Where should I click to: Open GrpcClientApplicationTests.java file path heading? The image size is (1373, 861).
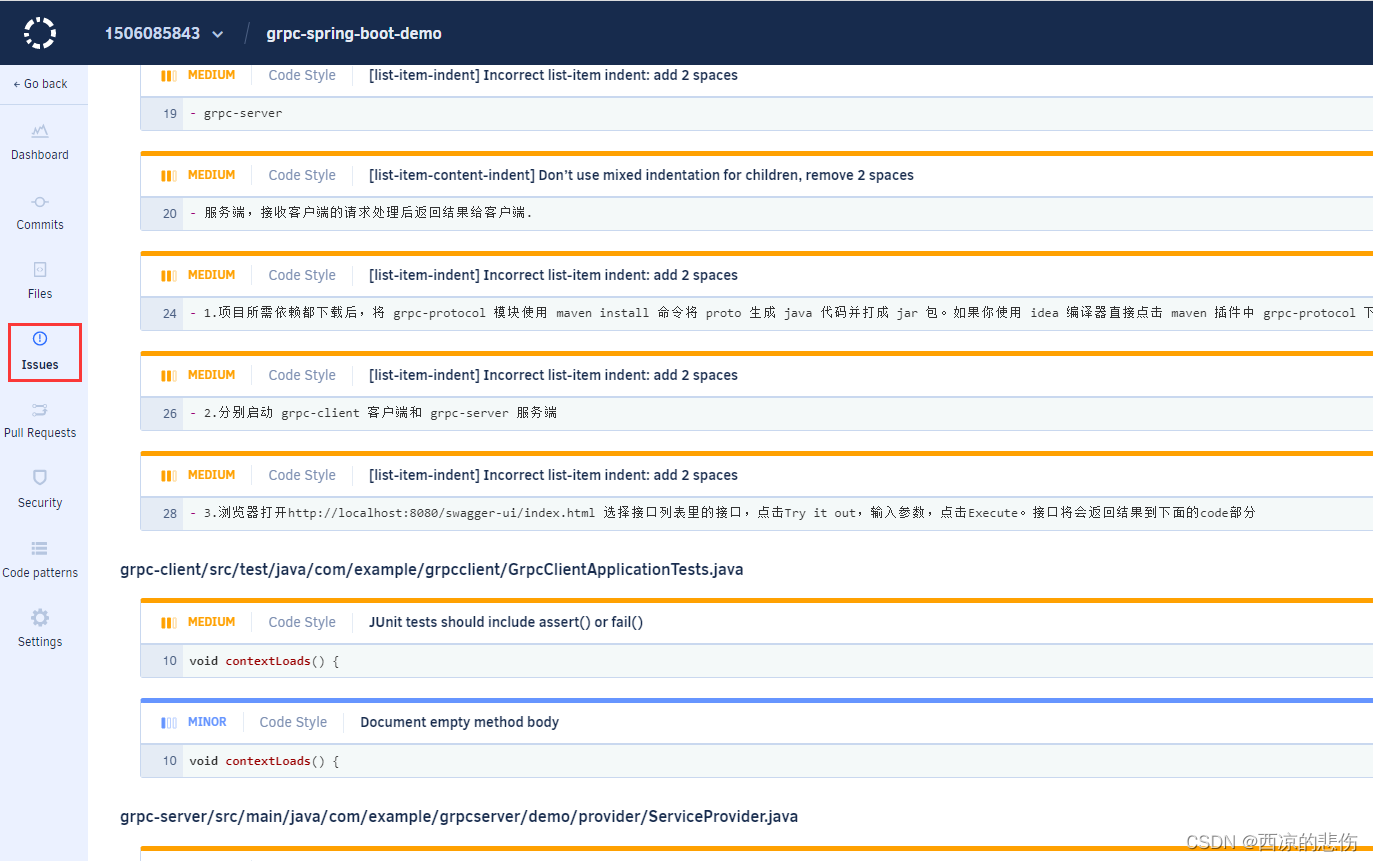[x=431, y=569]
